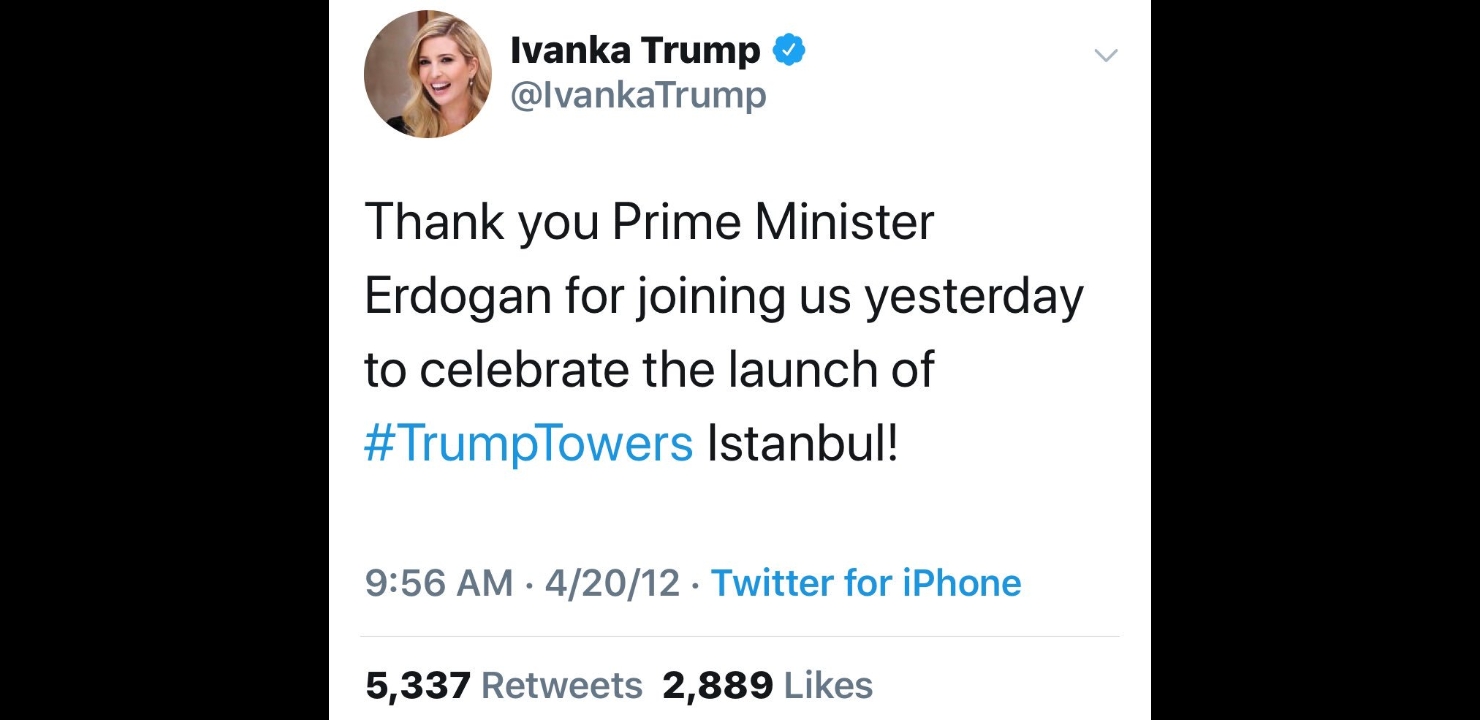The width and height of the screenshot is (1480, 720).
Task: Click the @IvankaTrump handle
Action: tap(638, 95)
